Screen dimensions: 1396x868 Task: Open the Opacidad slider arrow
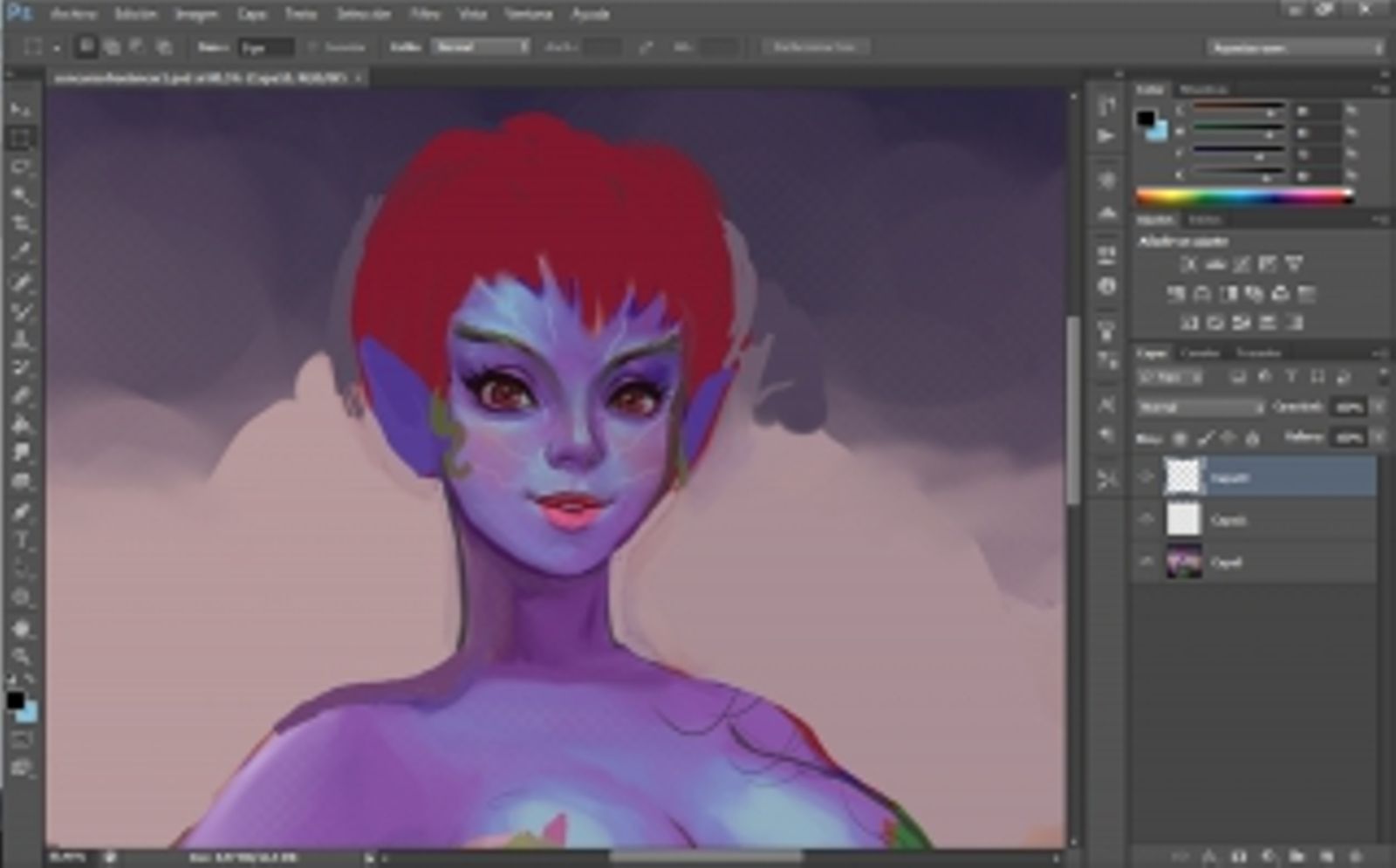(x=1379, y=407)
